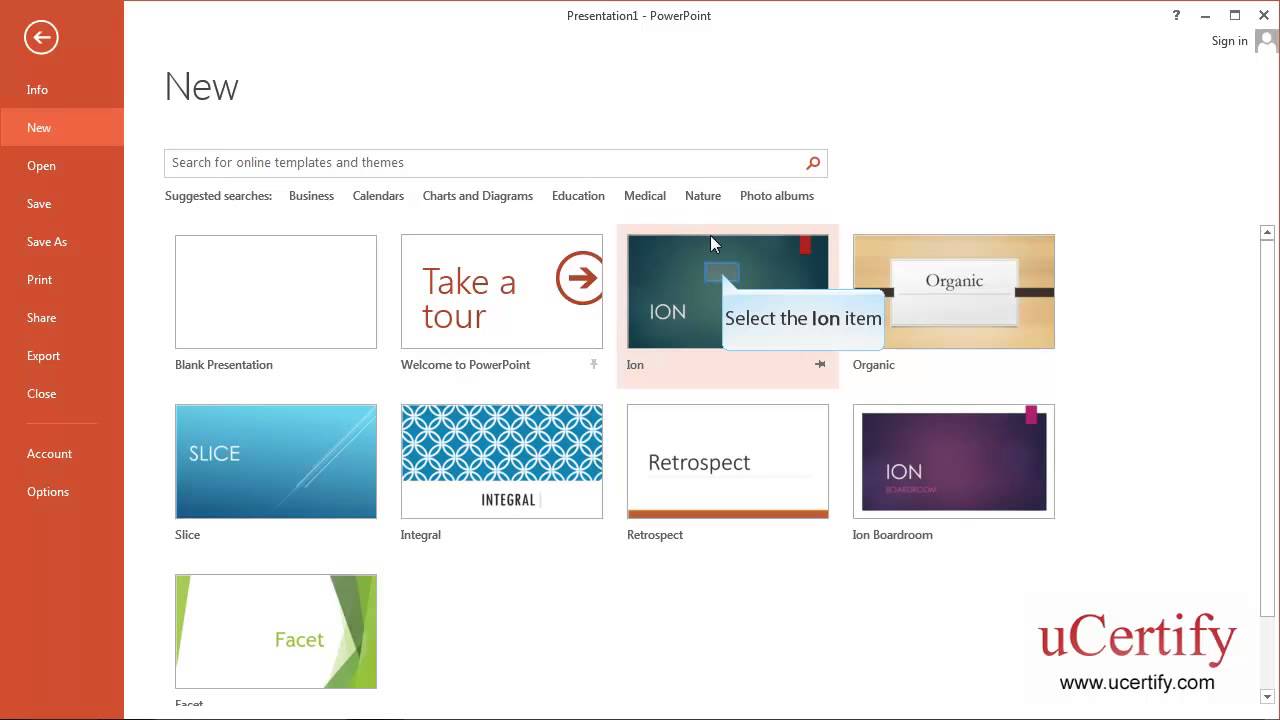
Task: Open the Account page
Action: click(49, 454)
